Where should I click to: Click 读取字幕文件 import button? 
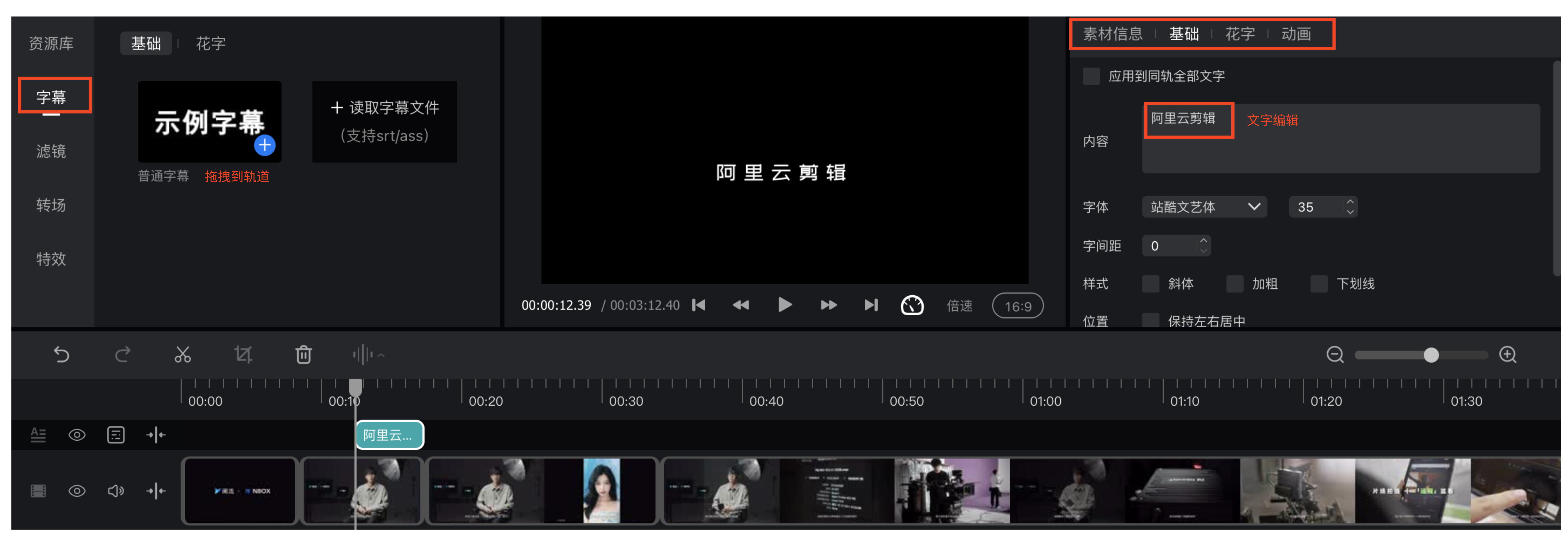coord(385,122)
